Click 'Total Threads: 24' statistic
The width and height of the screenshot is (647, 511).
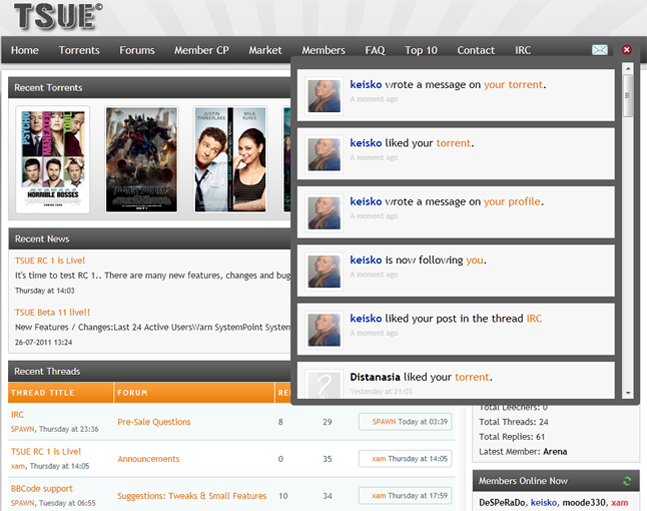pyautogui.click(x=514, y=422)
